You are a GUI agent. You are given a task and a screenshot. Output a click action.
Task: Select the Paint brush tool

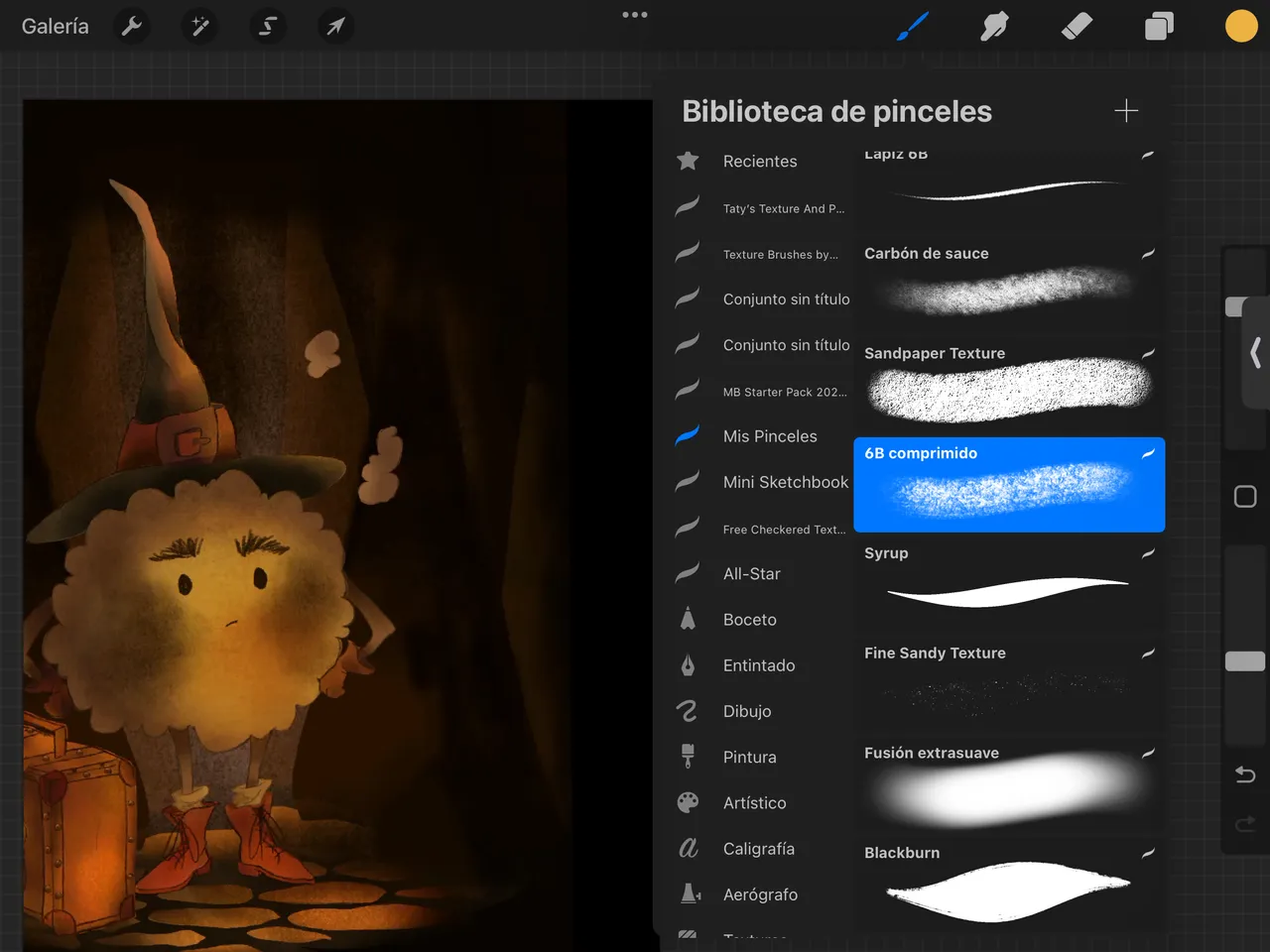coord(912,27)
